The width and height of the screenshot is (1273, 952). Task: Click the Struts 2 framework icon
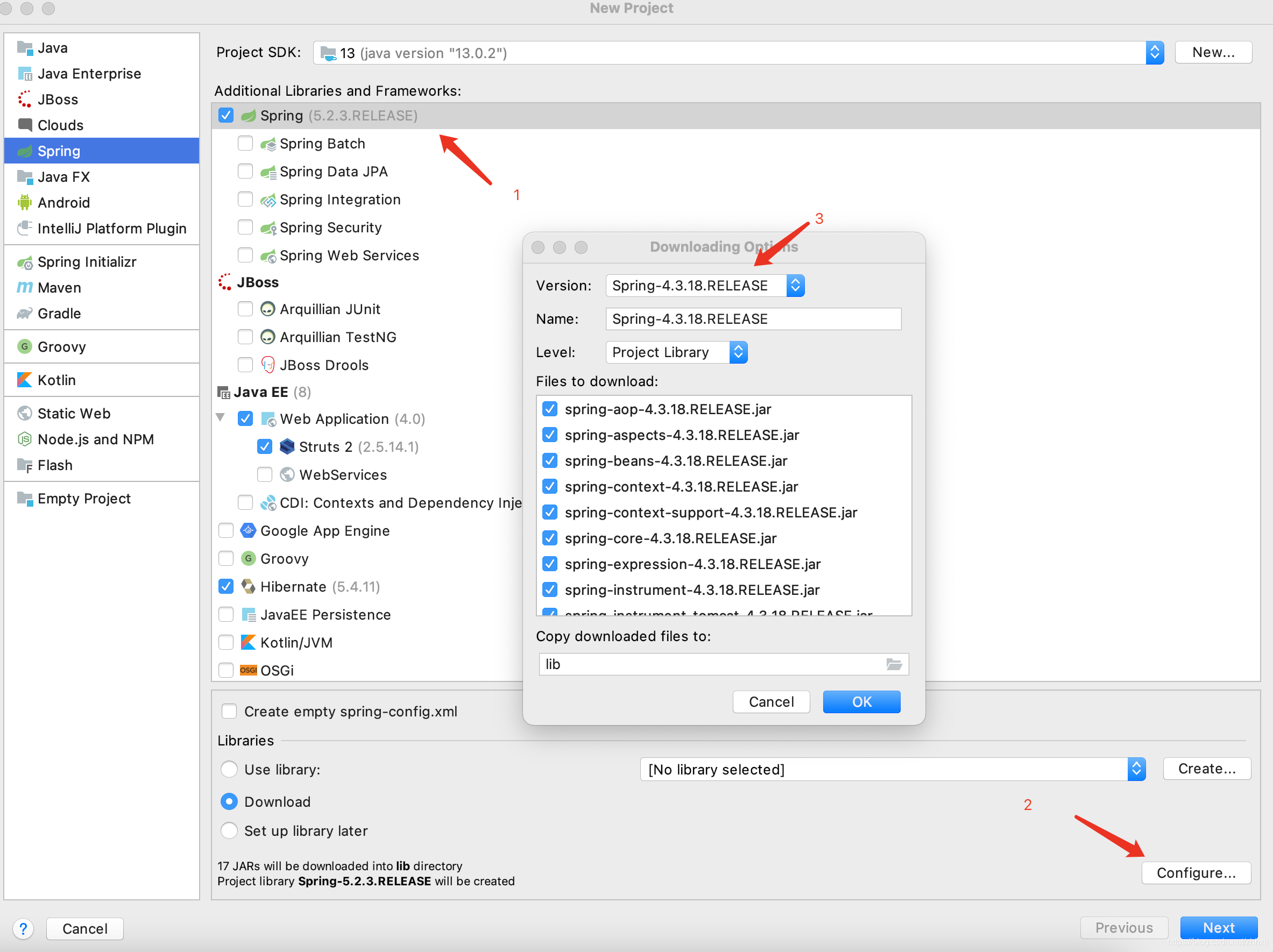coord(287,447)
